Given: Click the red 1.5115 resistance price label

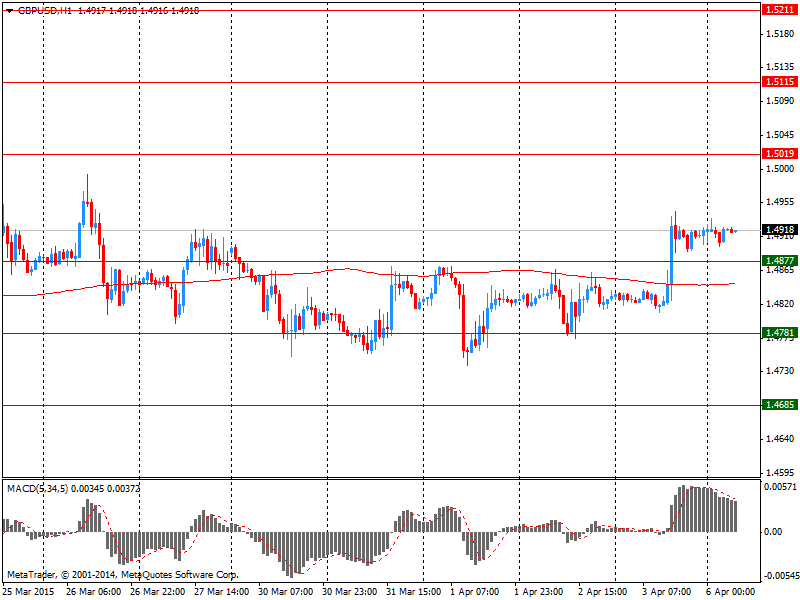Looking at the screenshot, I should (780, 82).
